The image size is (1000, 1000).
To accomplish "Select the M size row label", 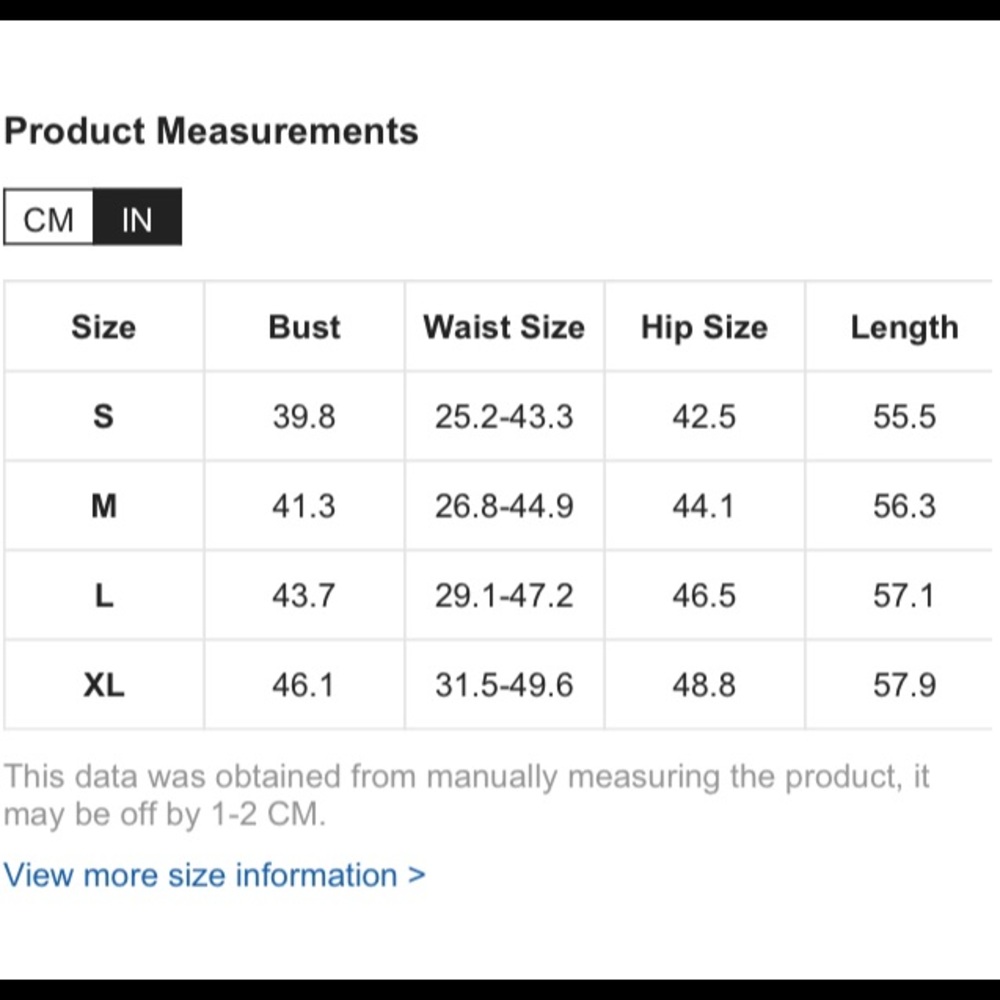I will (x=104, y=506).
